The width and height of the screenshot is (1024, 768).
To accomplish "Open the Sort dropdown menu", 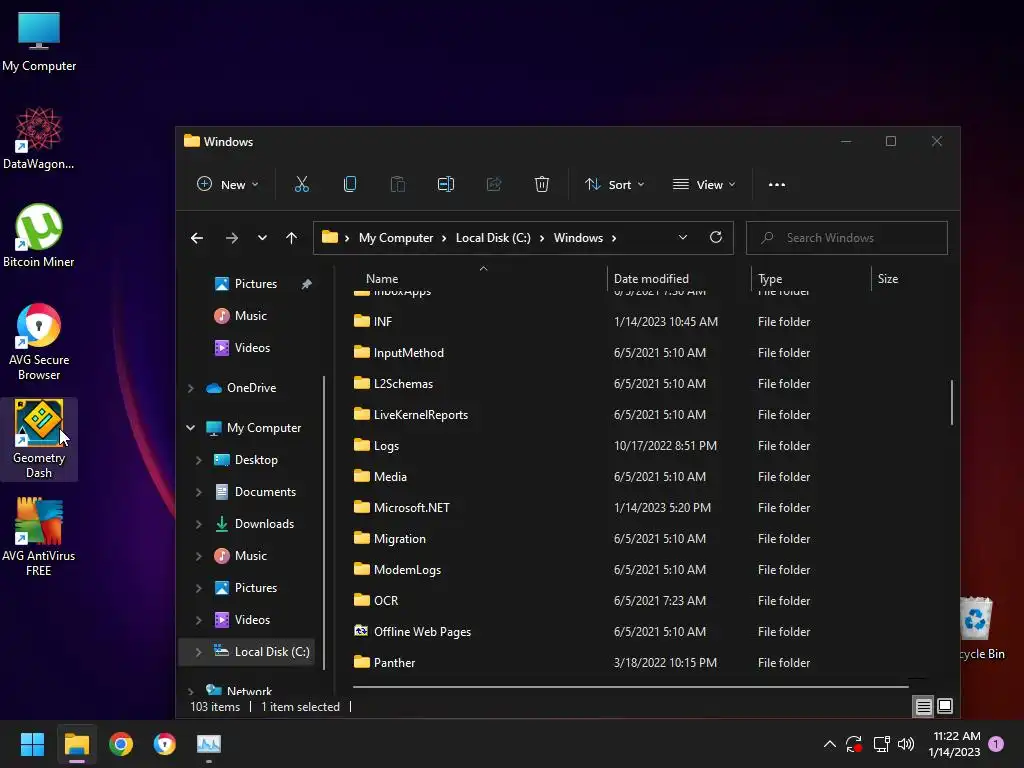I will pyautogui.click(x=615, y=185).
